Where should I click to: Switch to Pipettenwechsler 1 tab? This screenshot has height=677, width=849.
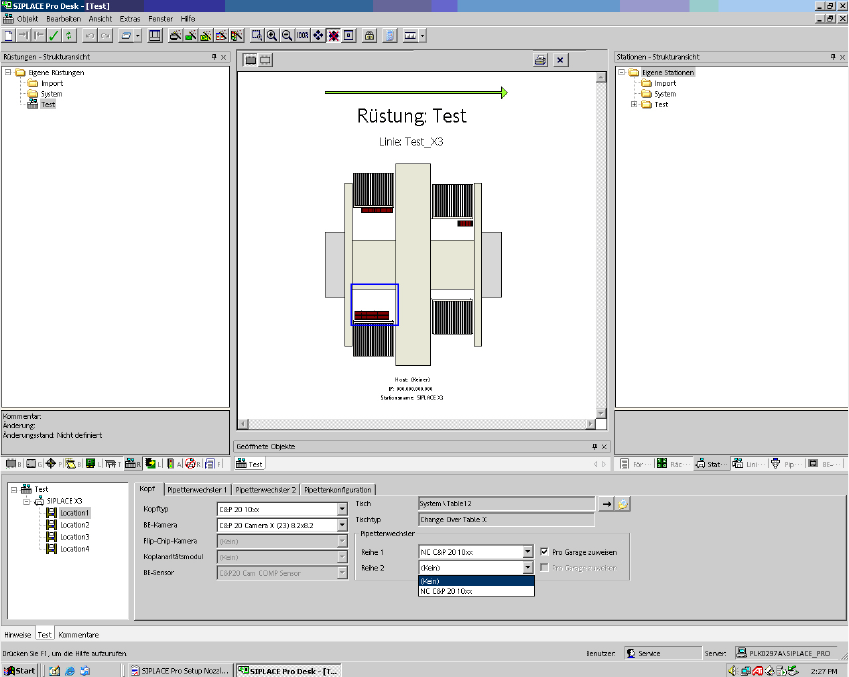click(198, 490)
